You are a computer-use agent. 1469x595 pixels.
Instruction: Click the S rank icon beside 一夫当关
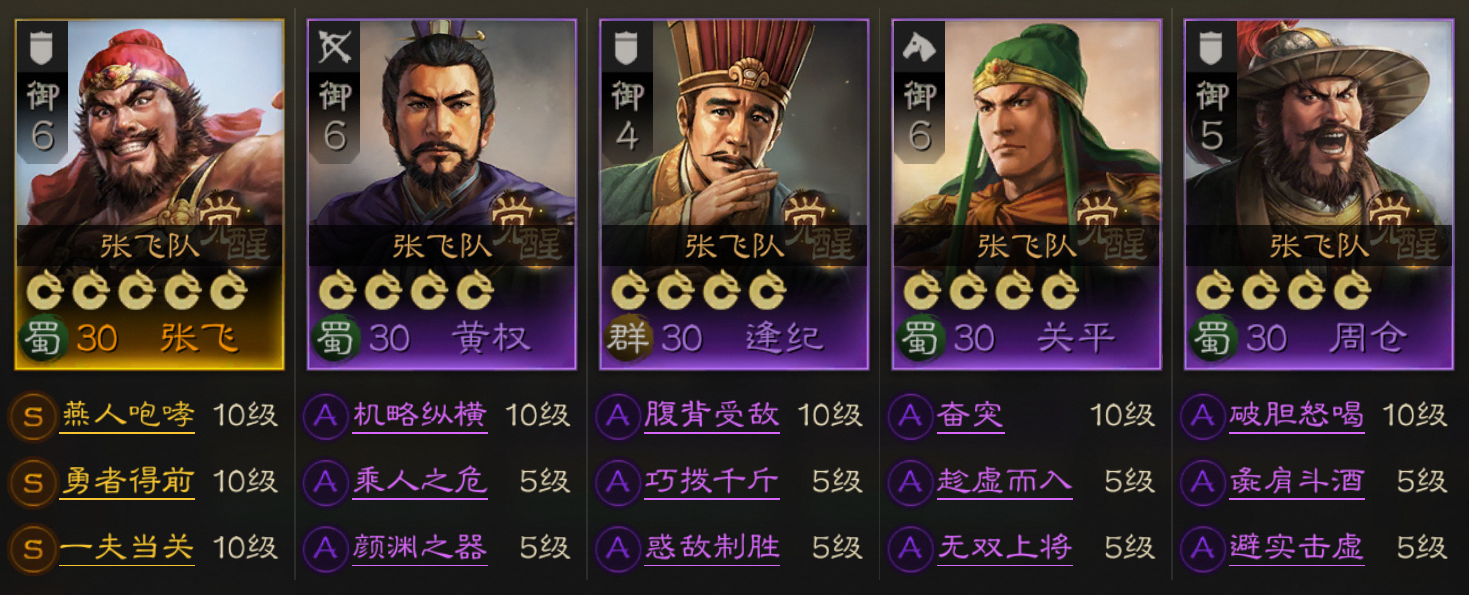tap(33, 547)
